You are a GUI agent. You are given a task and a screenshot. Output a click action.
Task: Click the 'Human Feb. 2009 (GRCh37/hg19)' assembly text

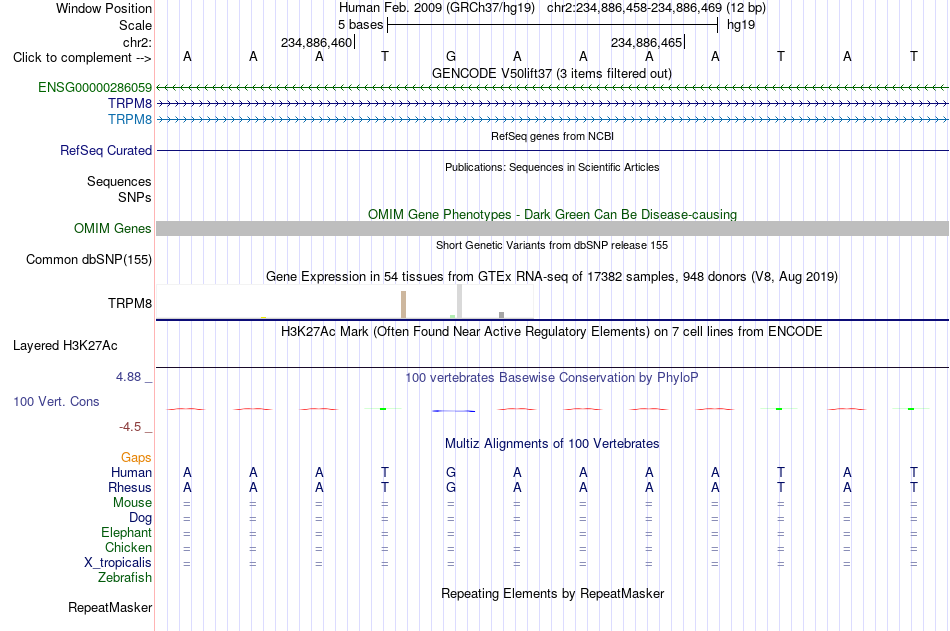[437, 8]
